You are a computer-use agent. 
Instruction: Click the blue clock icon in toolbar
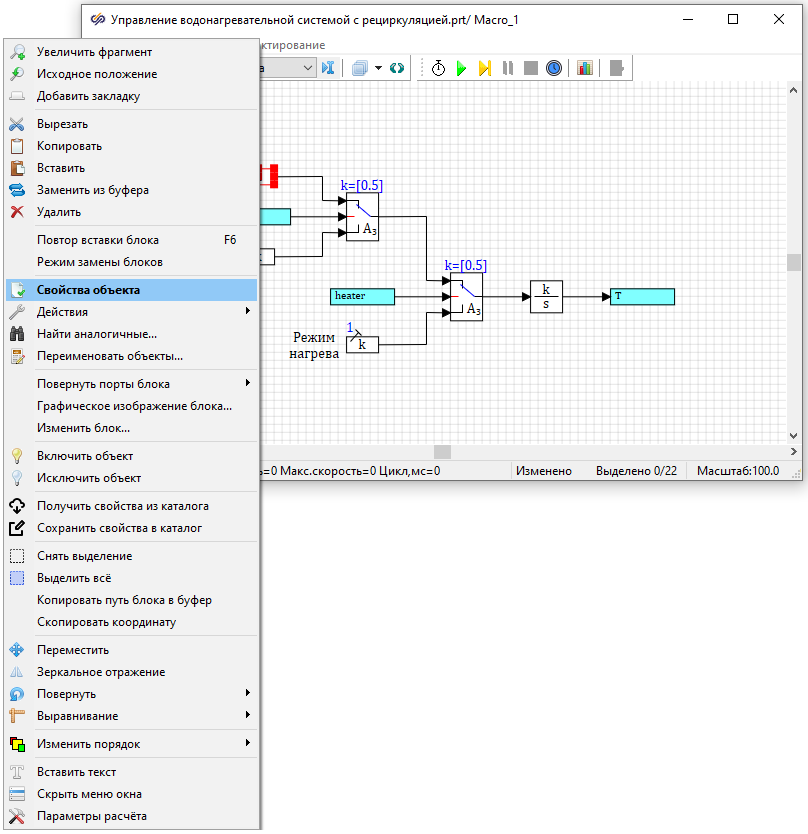pos(553,68)
